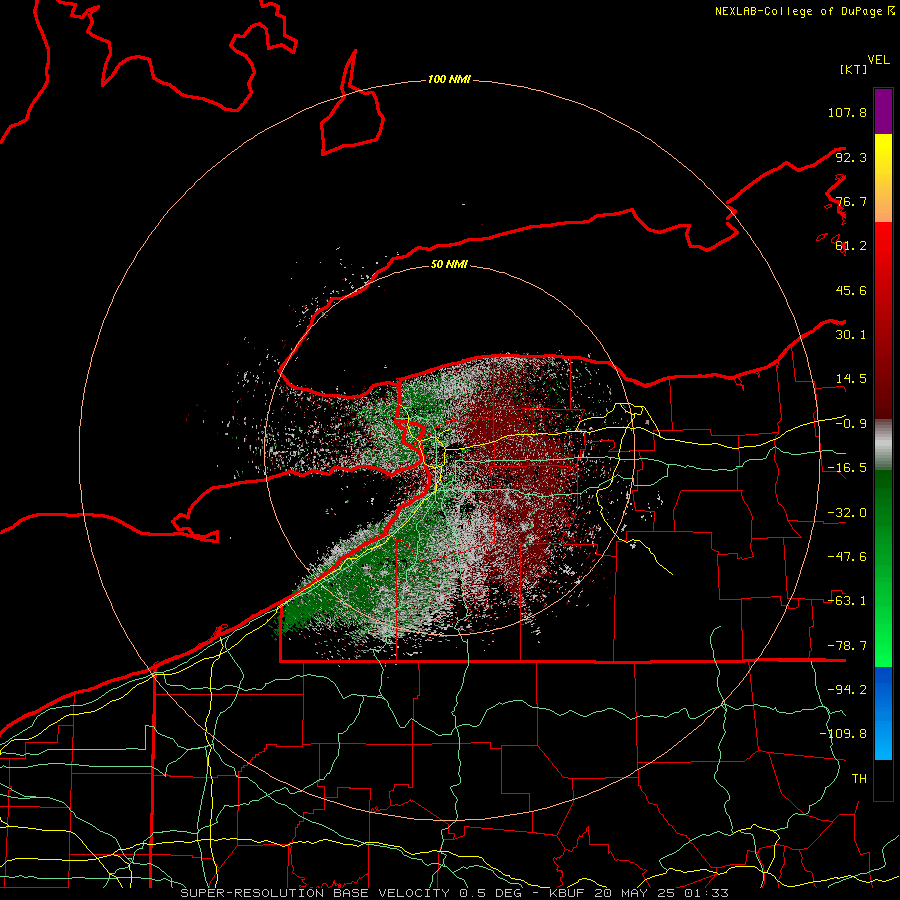Click the [KT] units label

pyautogui.click(x=854, y=69)
